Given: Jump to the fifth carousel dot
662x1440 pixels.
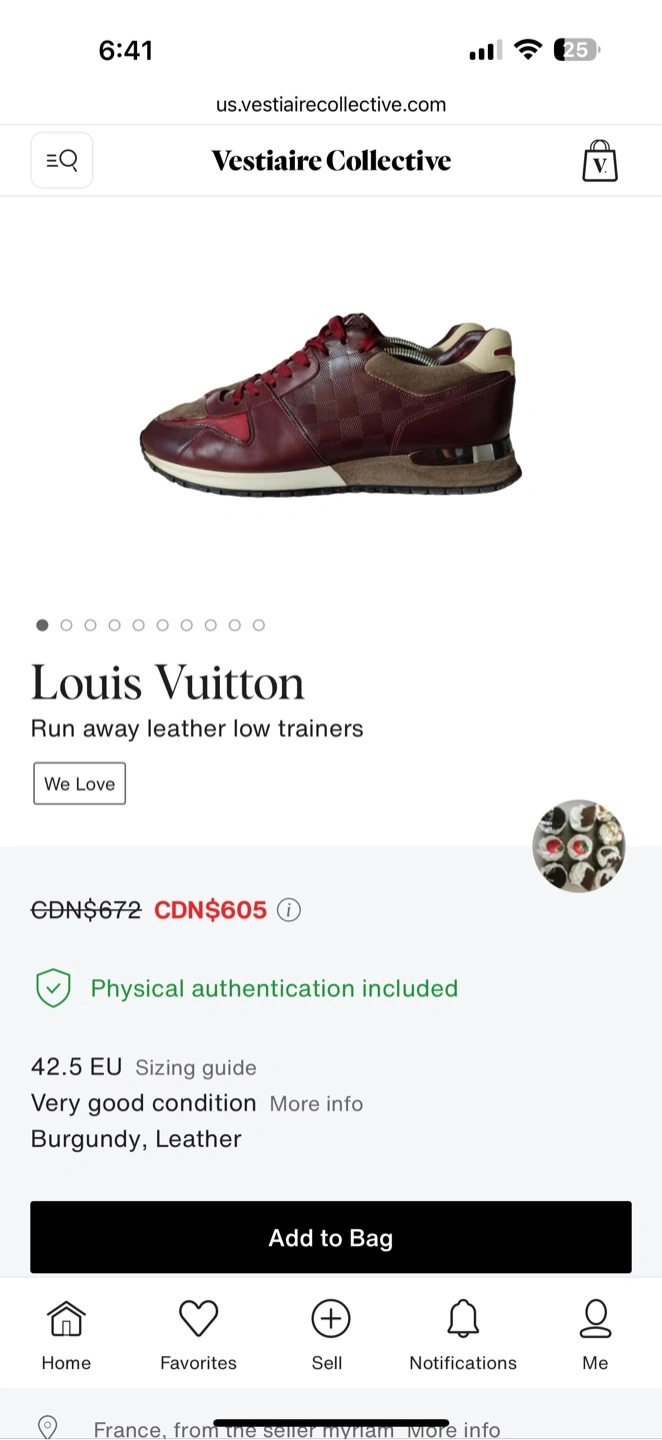Looking at the screenshot, I should point(138,625).
